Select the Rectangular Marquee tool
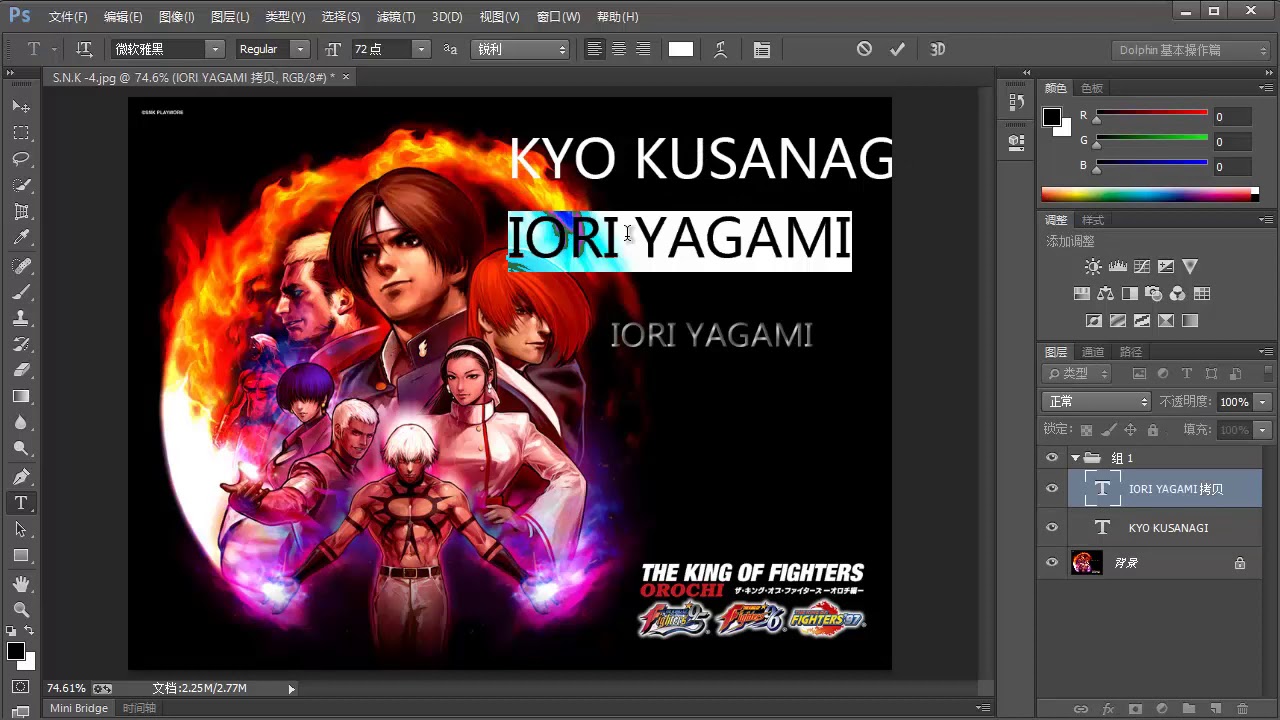 21,133
